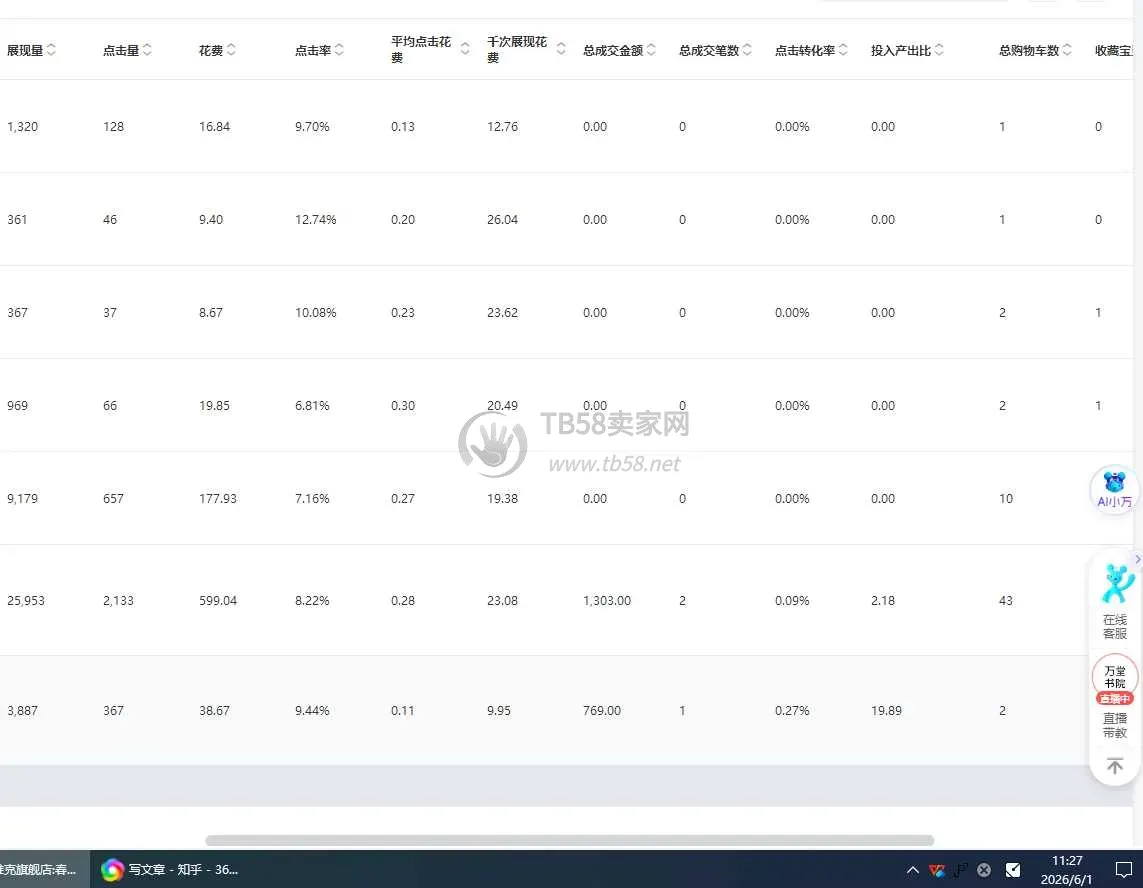Sort by 点击率 column sort icon

tap(339, 50)
